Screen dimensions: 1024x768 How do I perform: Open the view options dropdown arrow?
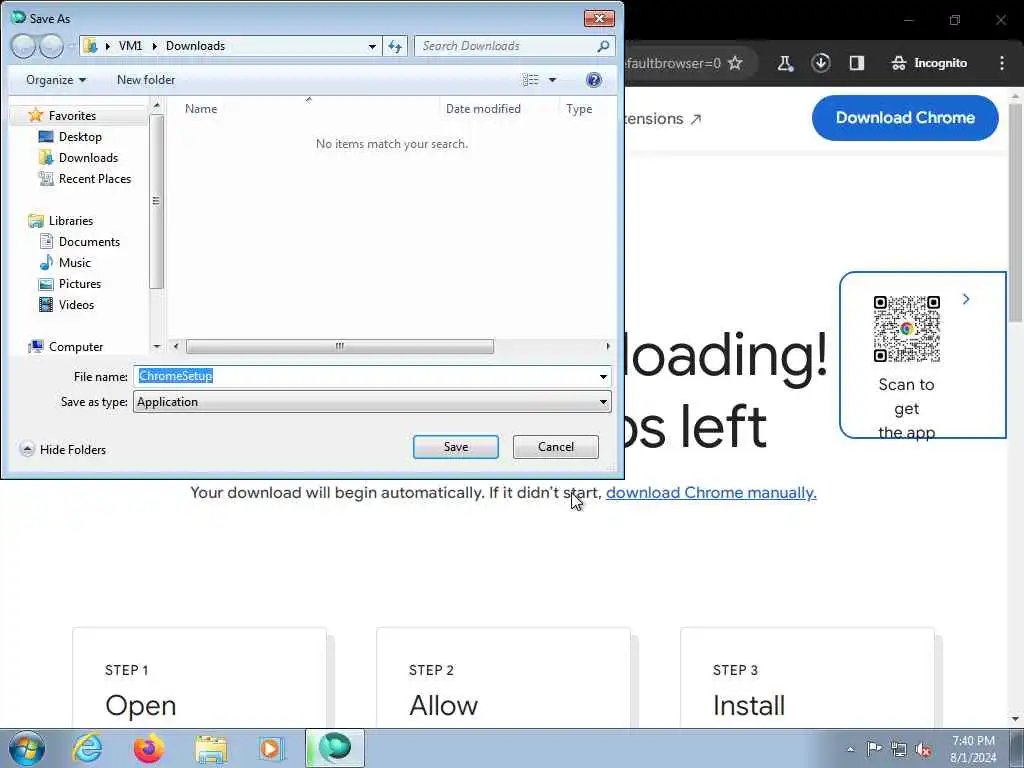pyautogui.click(x=552, y=80)
